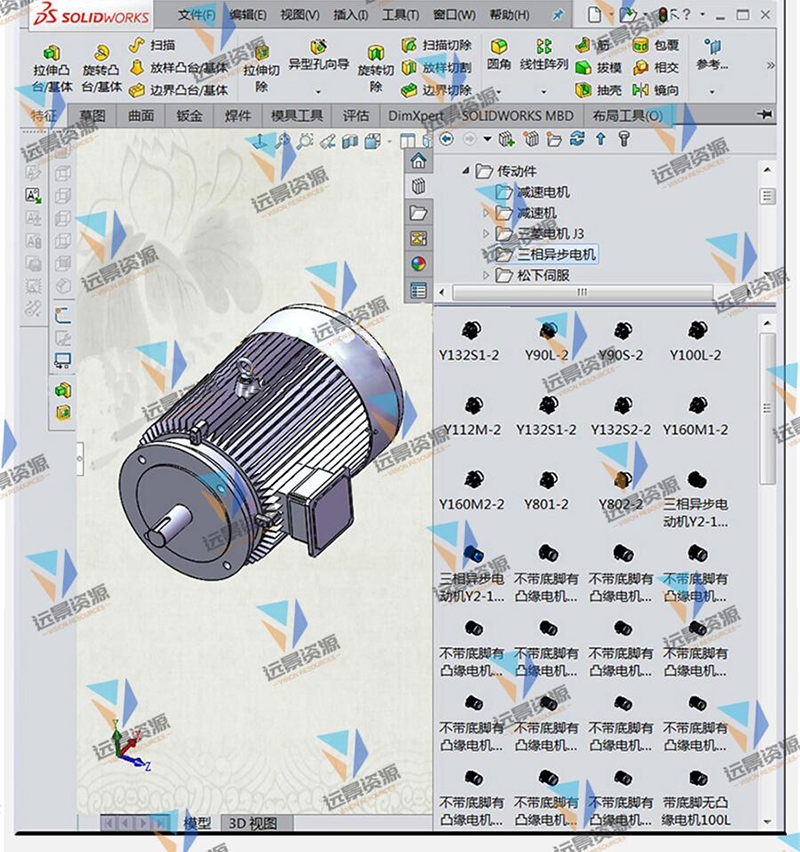The height and width of the screenshot is (852, 800).
Task: Show more ribbon commands with the overflow chevron
Action: [x=770, y=66]
